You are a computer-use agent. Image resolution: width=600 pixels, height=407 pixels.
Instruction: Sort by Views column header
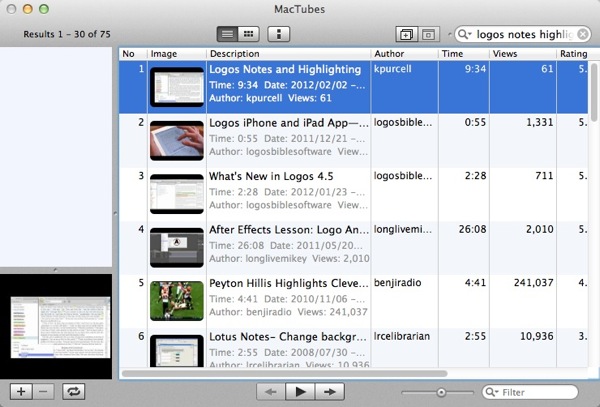click(523, 54)
